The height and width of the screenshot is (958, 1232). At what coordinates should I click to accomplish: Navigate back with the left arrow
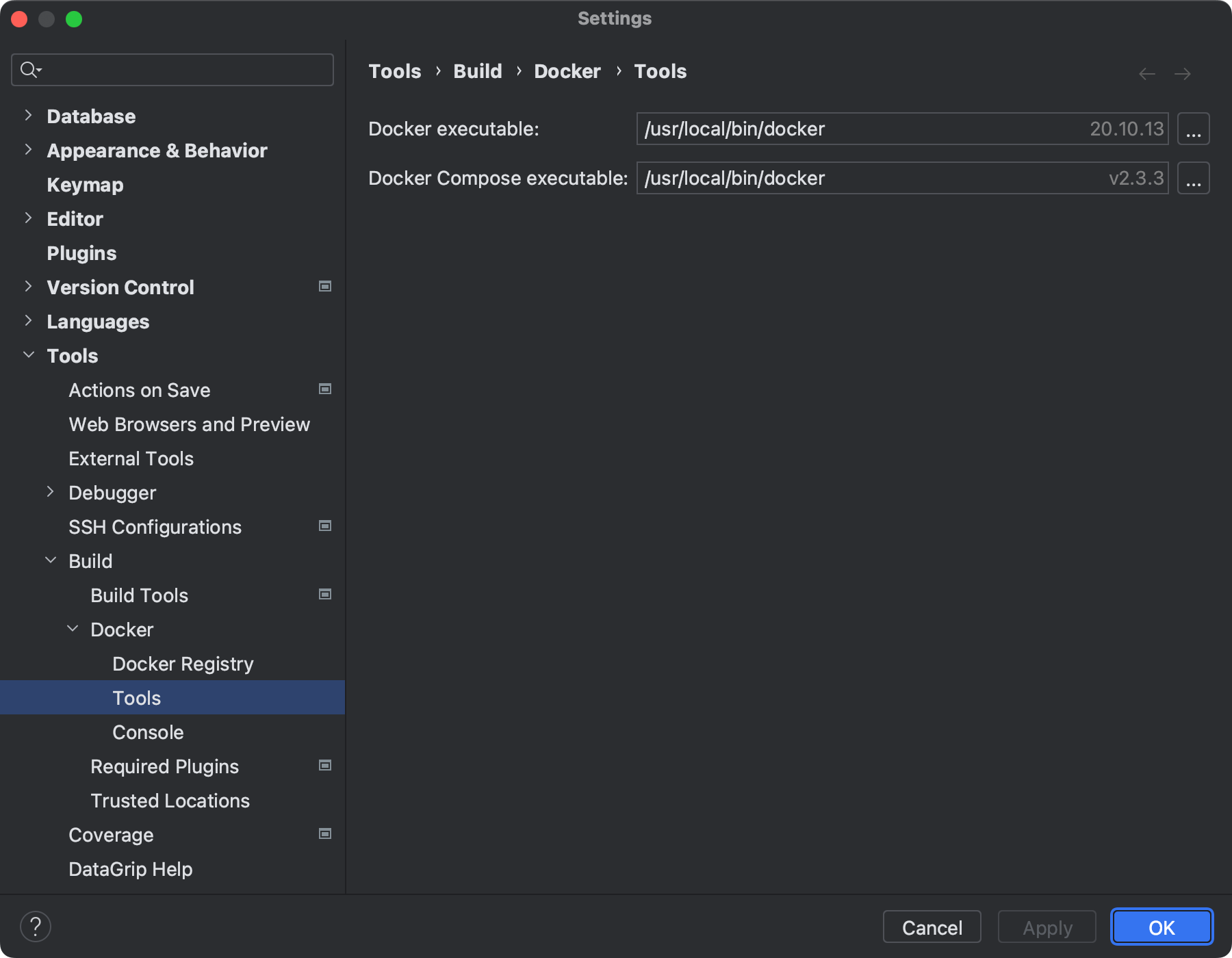[x=1146, y=74]
